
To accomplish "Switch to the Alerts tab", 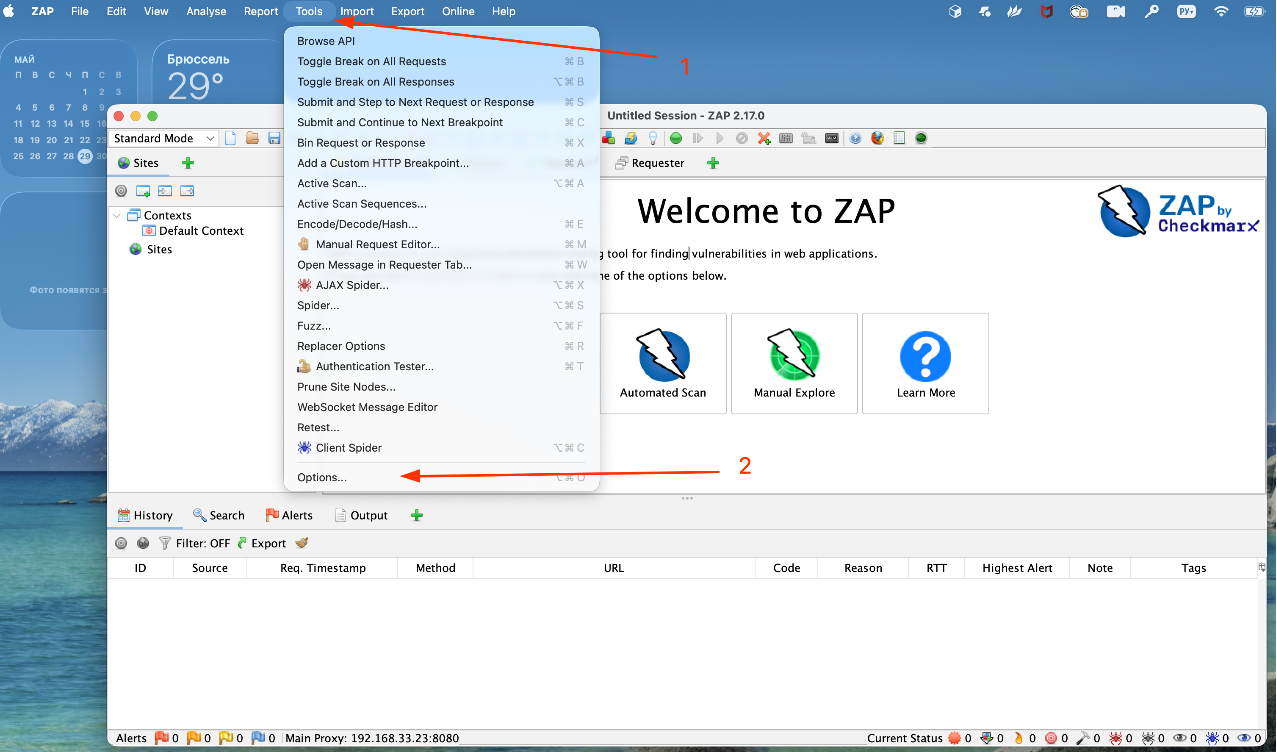I will coord(289,515).
